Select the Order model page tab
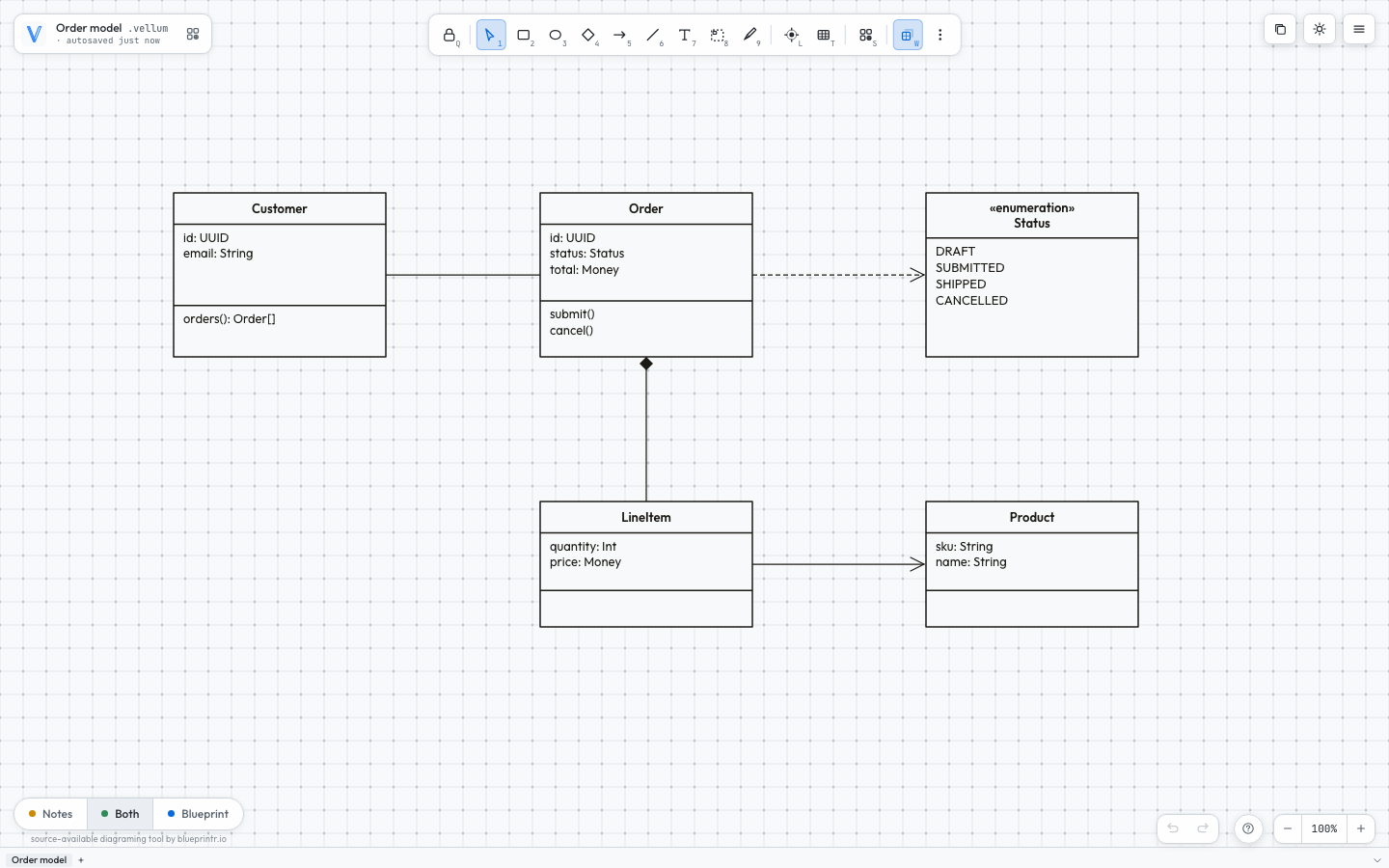 point(39,859)
